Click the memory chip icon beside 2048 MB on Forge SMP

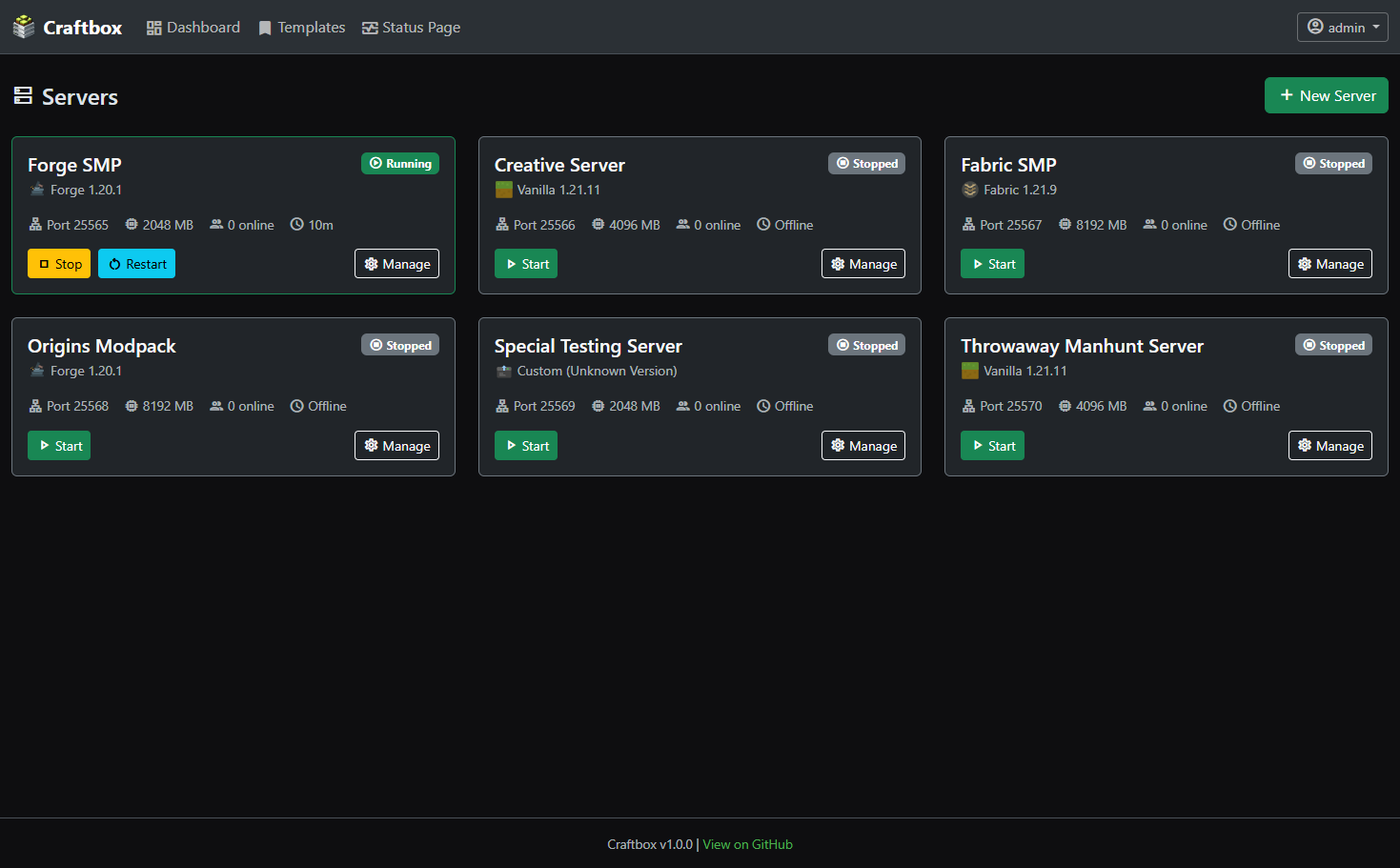tap(132, 225)
